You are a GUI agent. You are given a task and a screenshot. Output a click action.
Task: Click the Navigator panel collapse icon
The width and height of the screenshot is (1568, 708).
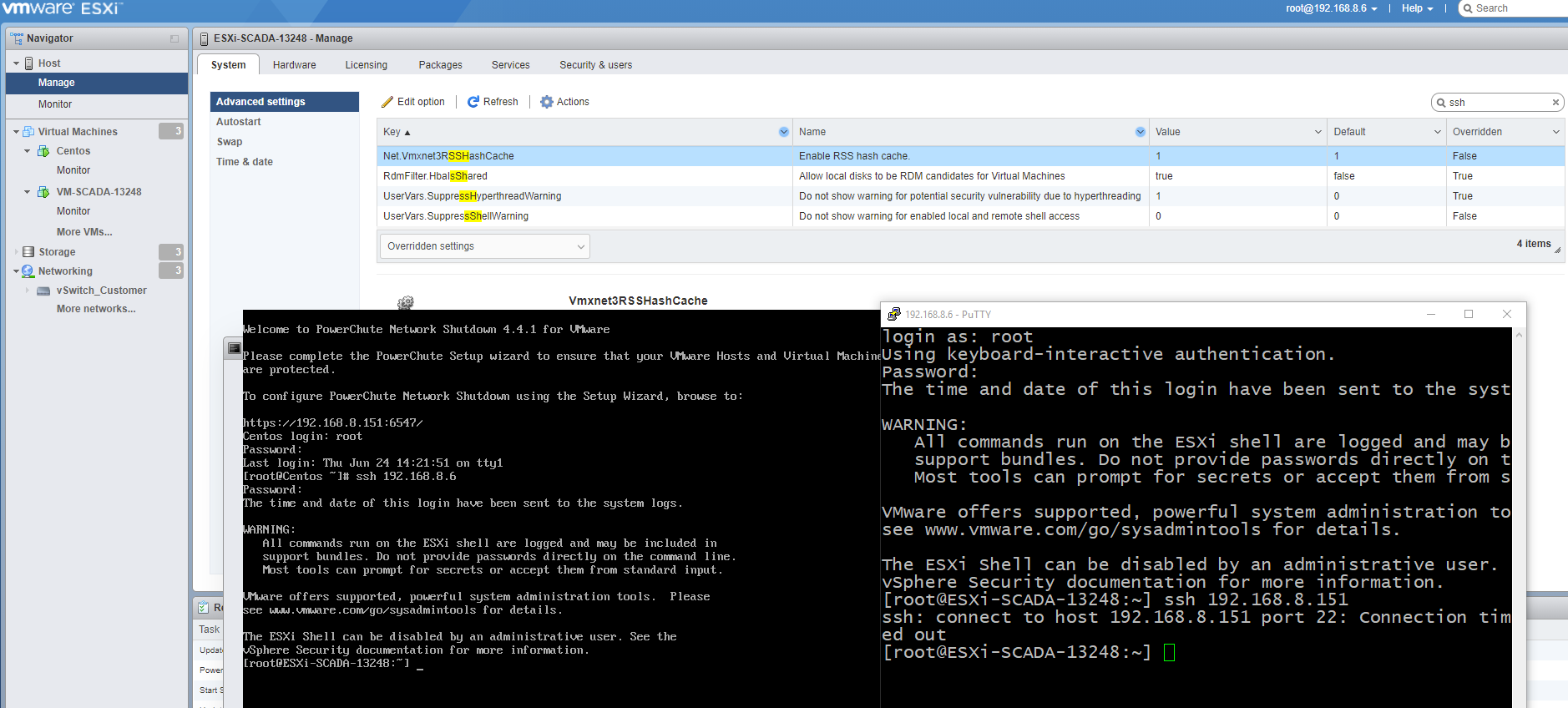(175, 38)
